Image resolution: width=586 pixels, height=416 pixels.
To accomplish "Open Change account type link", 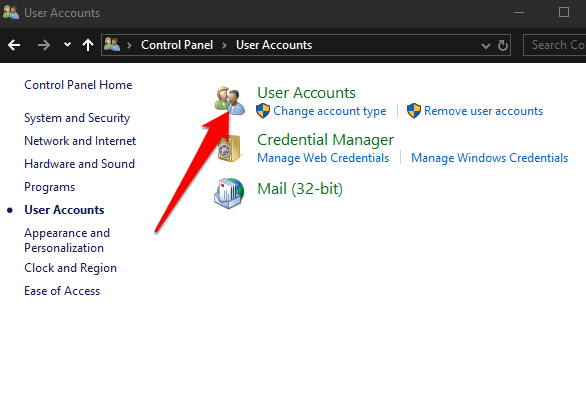I will pyautogui.click(x=330, y=111).
